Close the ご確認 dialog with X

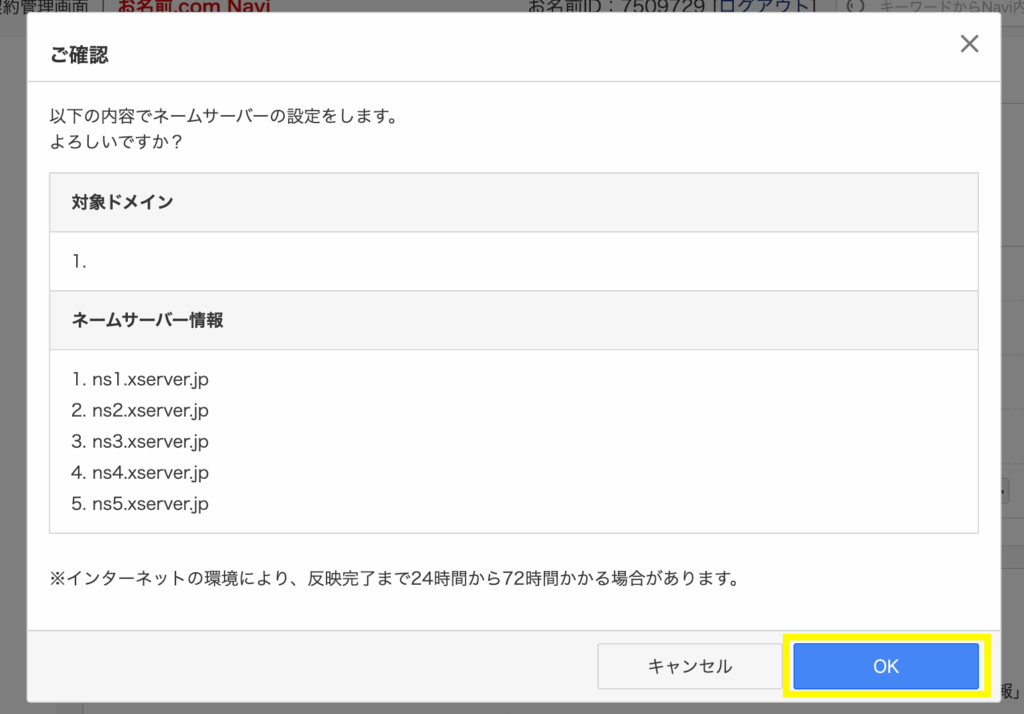point(968,44)
